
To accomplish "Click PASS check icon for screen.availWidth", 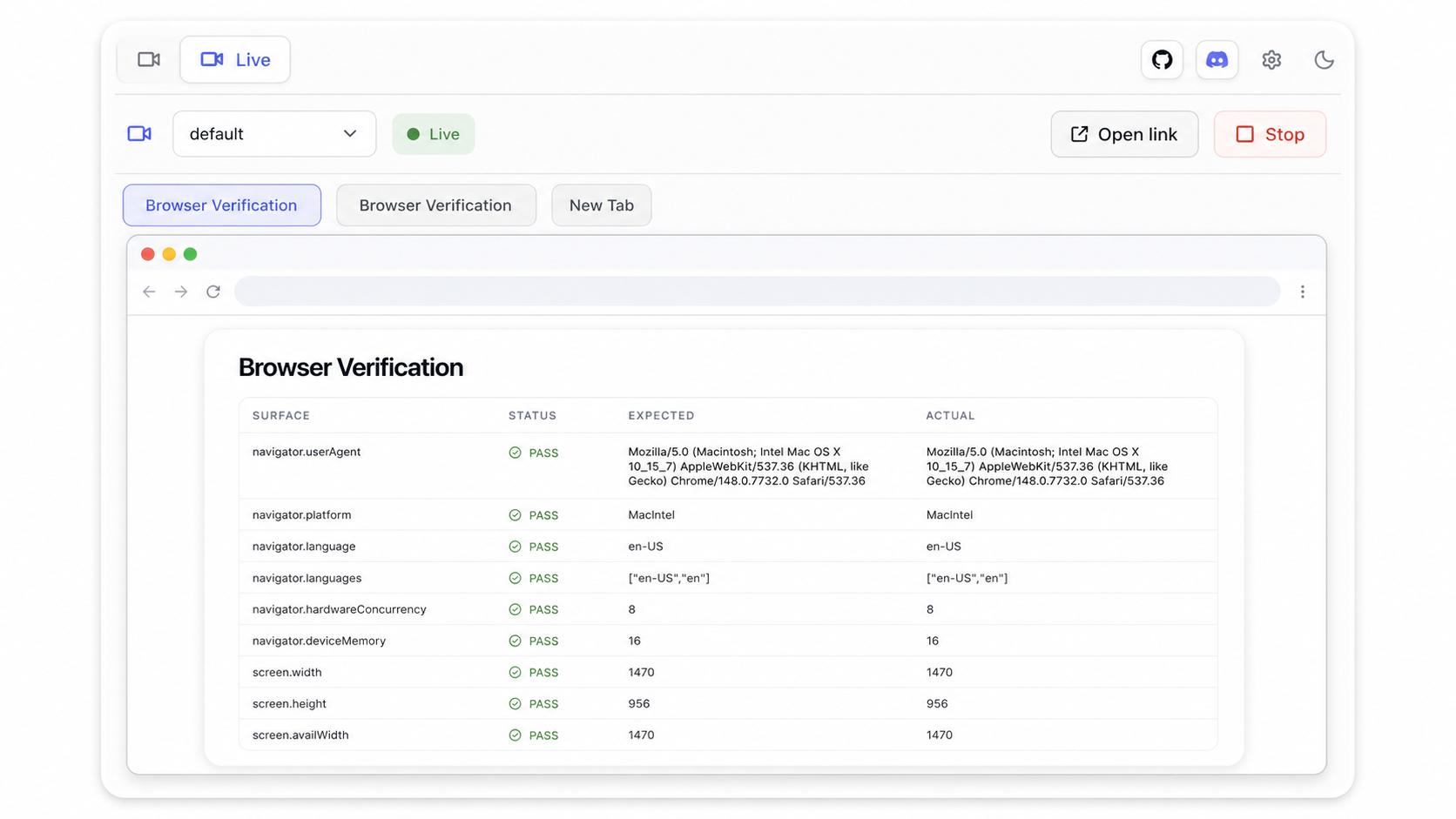I will 516,735.
